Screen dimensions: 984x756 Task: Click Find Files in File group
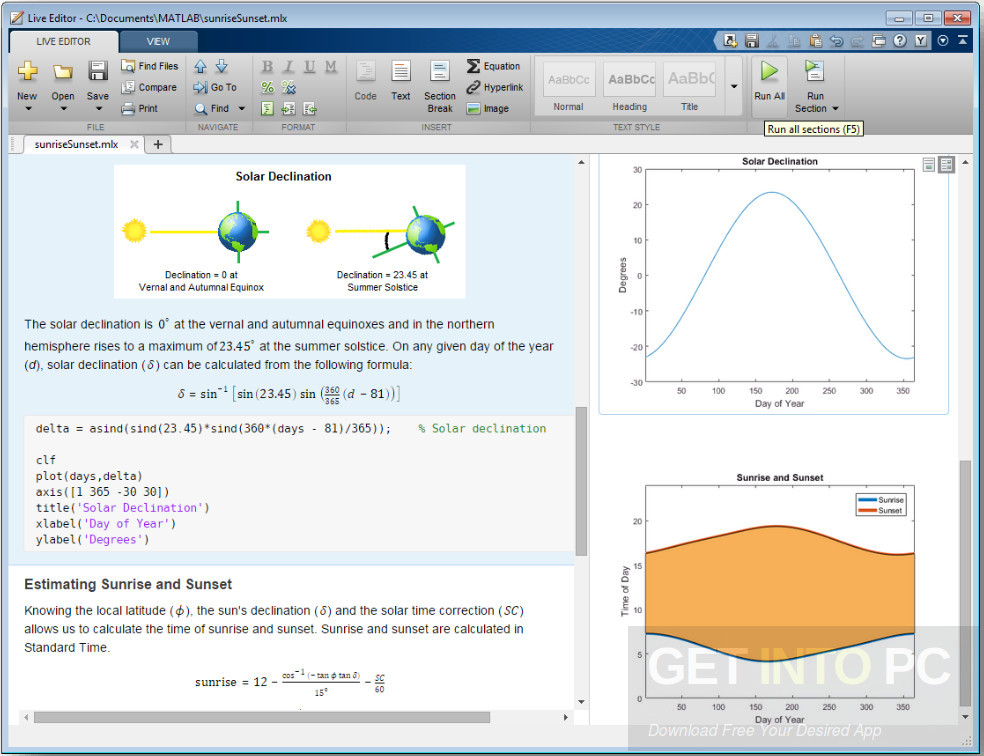click(149, 66)
